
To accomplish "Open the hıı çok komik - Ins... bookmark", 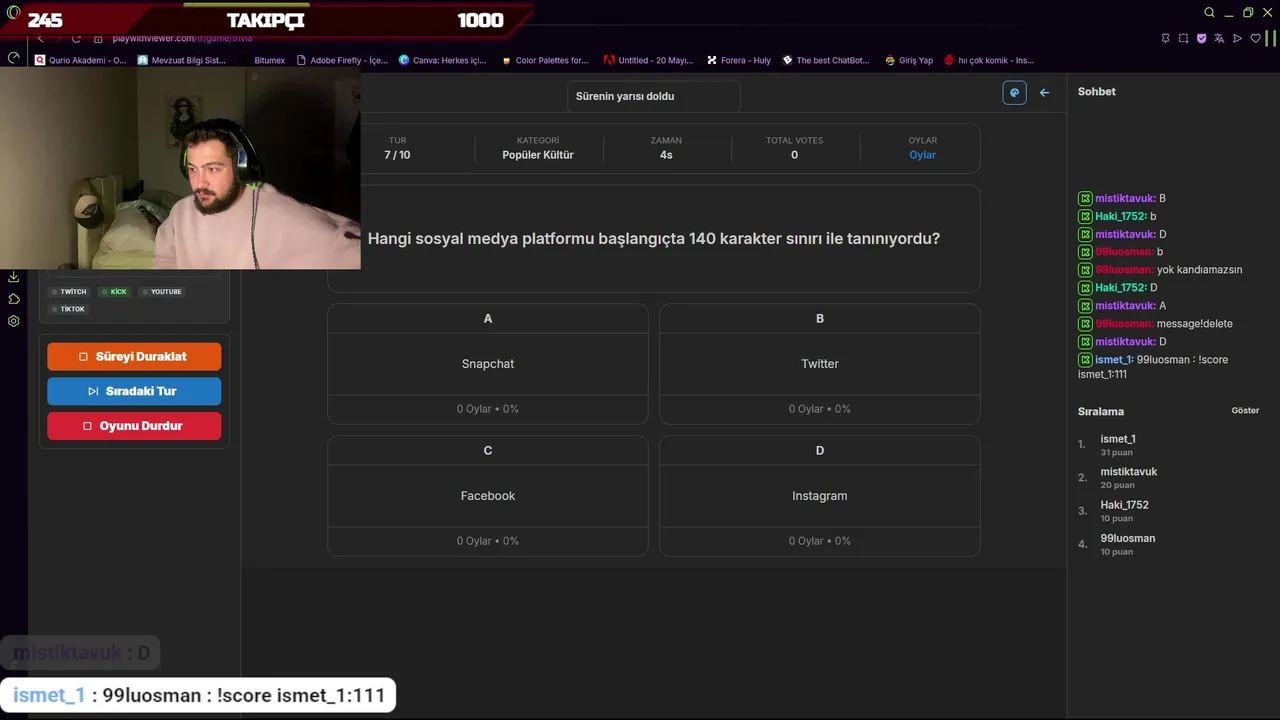I will pos(989,60).
